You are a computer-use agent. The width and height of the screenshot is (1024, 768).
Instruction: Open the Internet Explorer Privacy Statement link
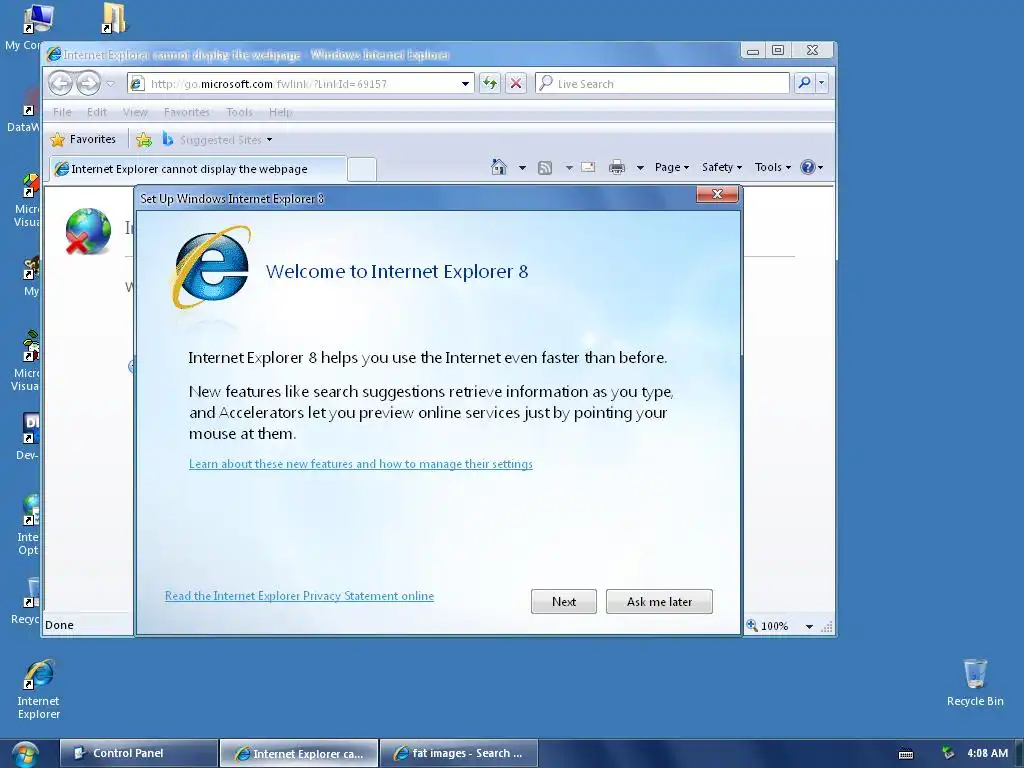pos(299,596)
